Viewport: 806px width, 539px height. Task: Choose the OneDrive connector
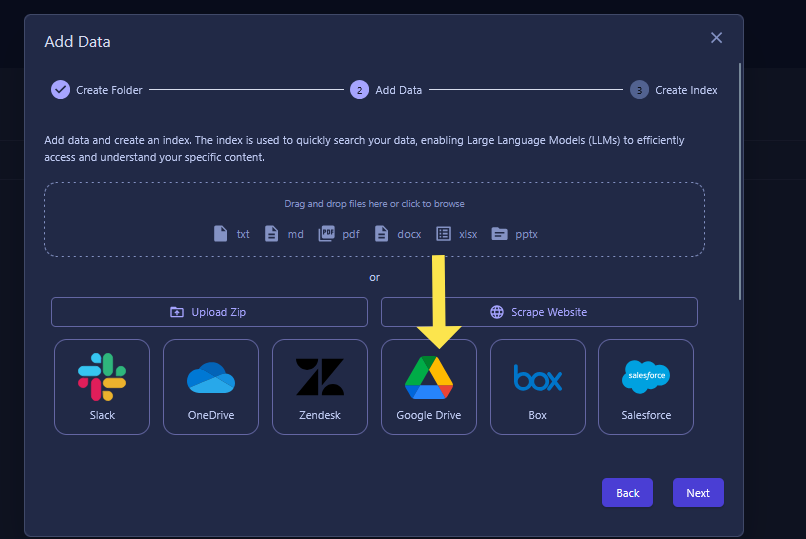click(211, 387)
